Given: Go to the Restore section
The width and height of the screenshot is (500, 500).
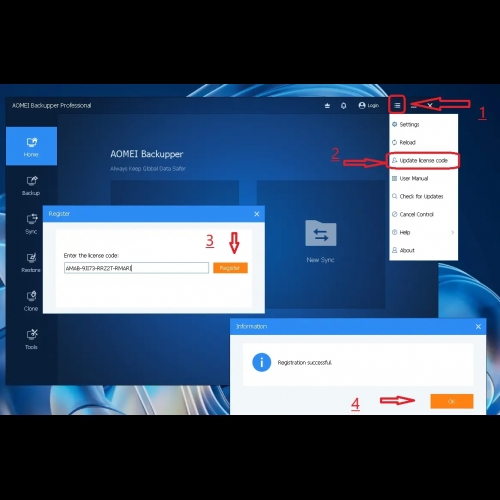Looking at the screenshot, I should click(31, 262).
